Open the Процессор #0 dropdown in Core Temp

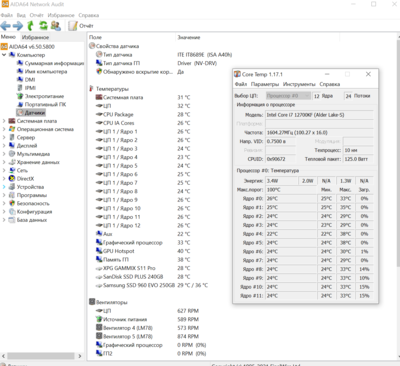click(288, 96)
